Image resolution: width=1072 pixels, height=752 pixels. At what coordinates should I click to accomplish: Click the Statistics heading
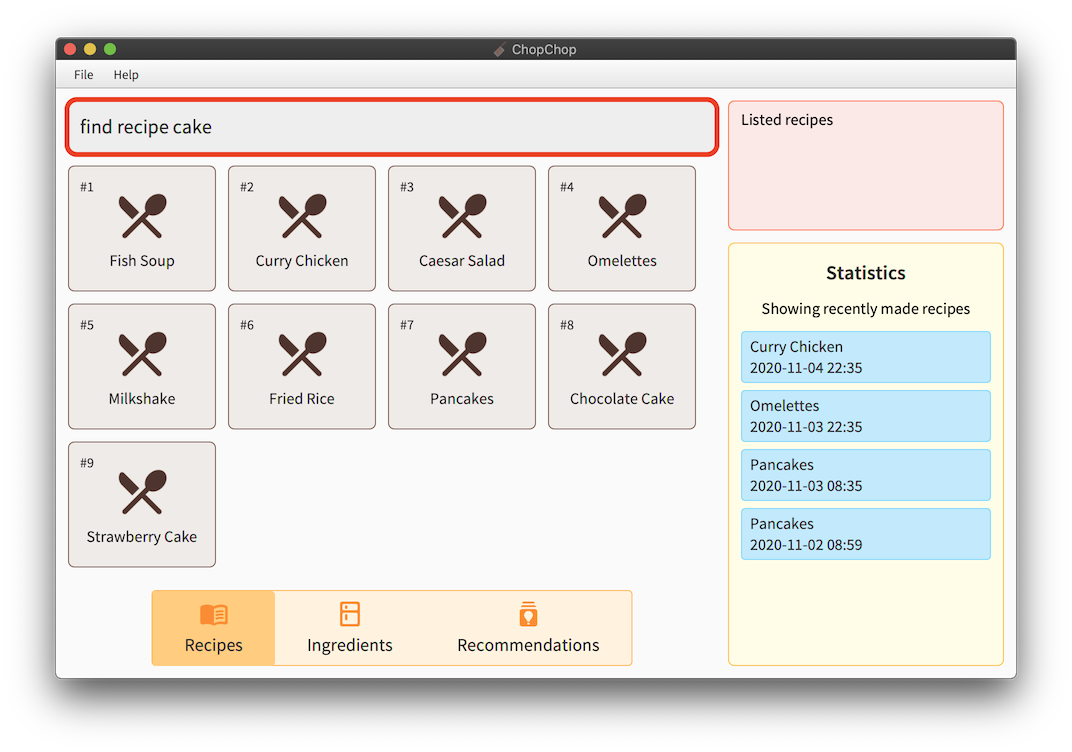[x=866, y=273]
